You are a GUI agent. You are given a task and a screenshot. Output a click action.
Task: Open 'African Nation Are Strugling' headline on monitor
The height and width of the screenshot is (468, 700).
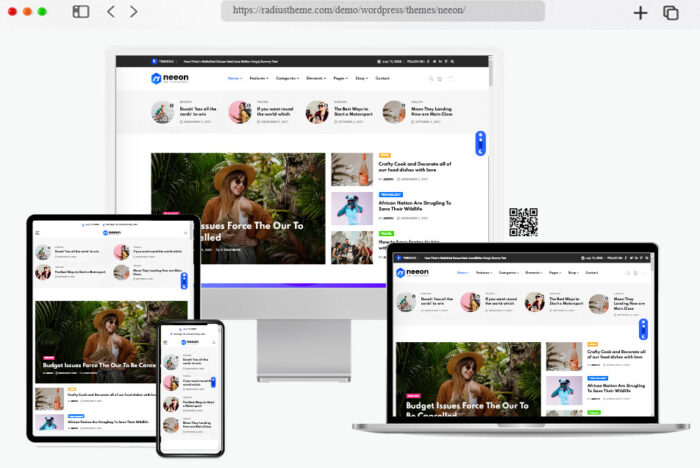pos(415,206)
